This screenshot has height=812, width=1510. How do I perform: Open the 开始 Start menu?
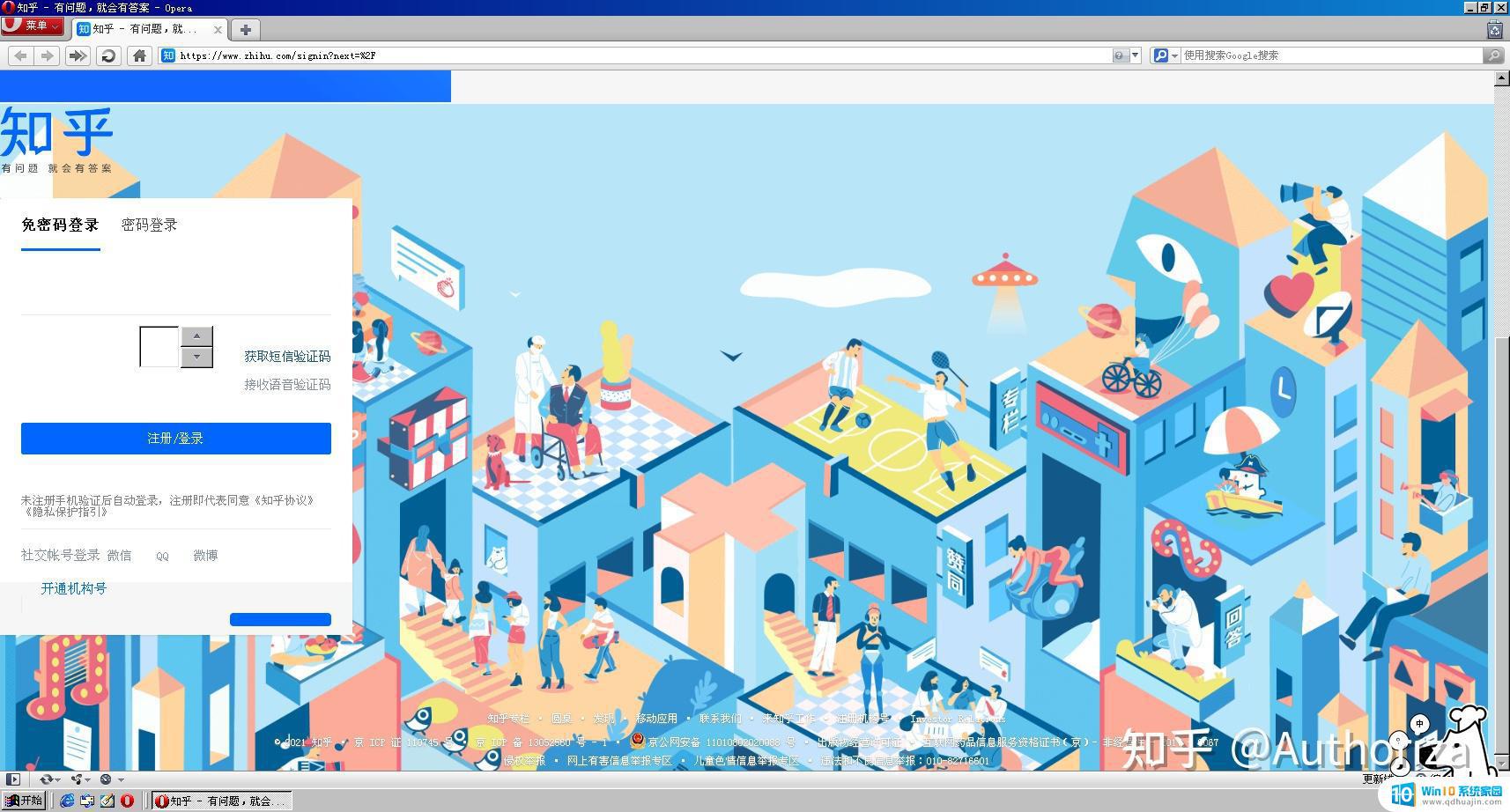(24, 801)
